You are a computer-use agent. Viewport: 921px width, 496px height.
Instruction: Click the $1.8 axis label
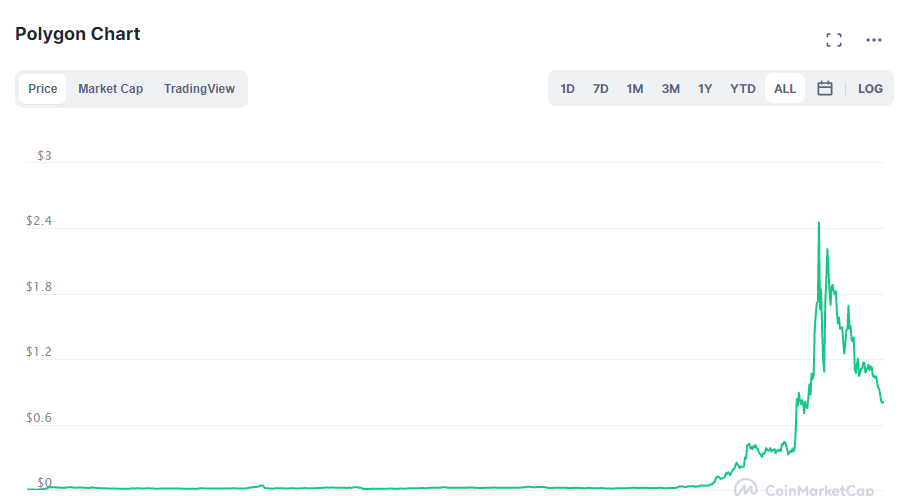click(x=39, y=287)
